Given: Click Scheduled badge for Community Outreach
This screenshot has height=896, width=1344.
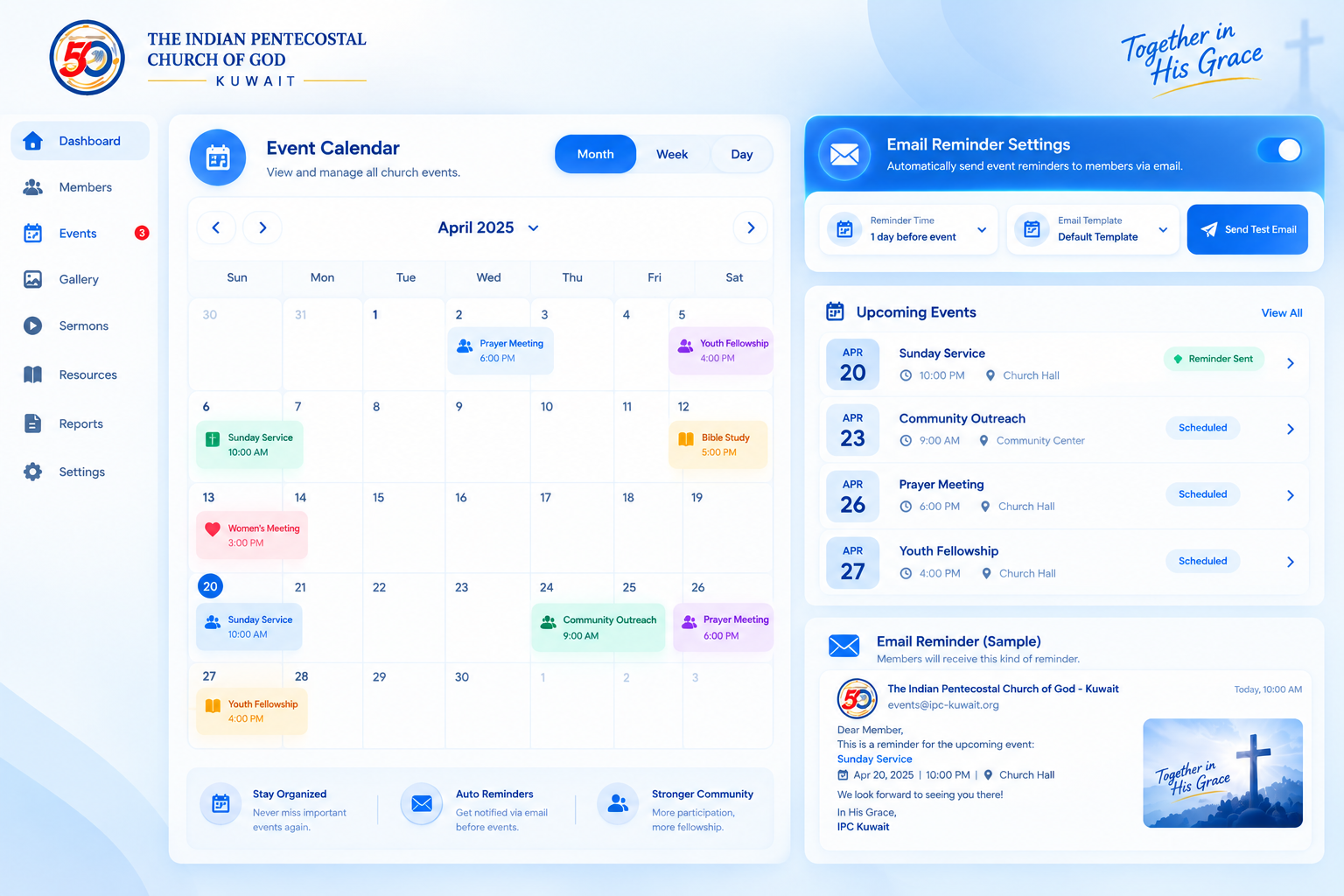Looking at the screenshot, I should pos(1202,428).
